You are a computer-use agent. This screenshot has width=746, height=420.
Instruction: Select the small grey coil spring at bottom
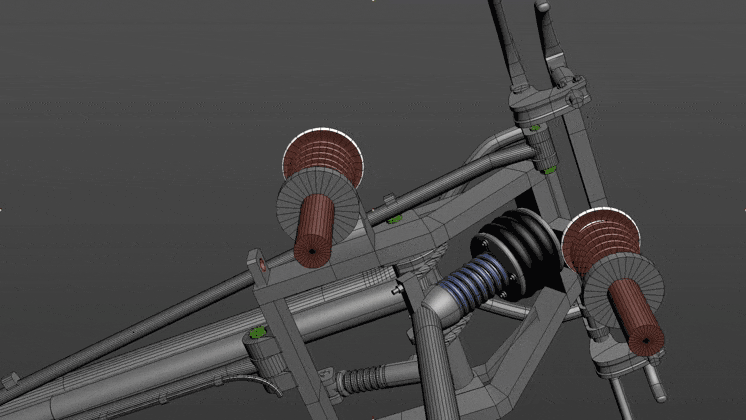click(x=364, y=380)
